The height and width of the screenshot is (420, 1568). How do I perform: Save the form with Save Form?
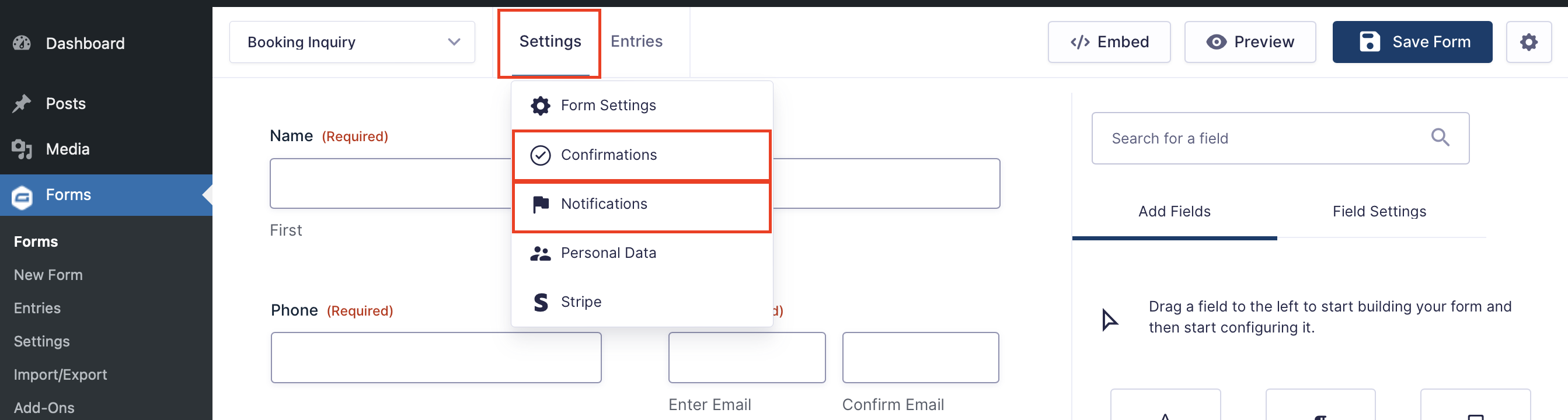tap(1412, 42)
